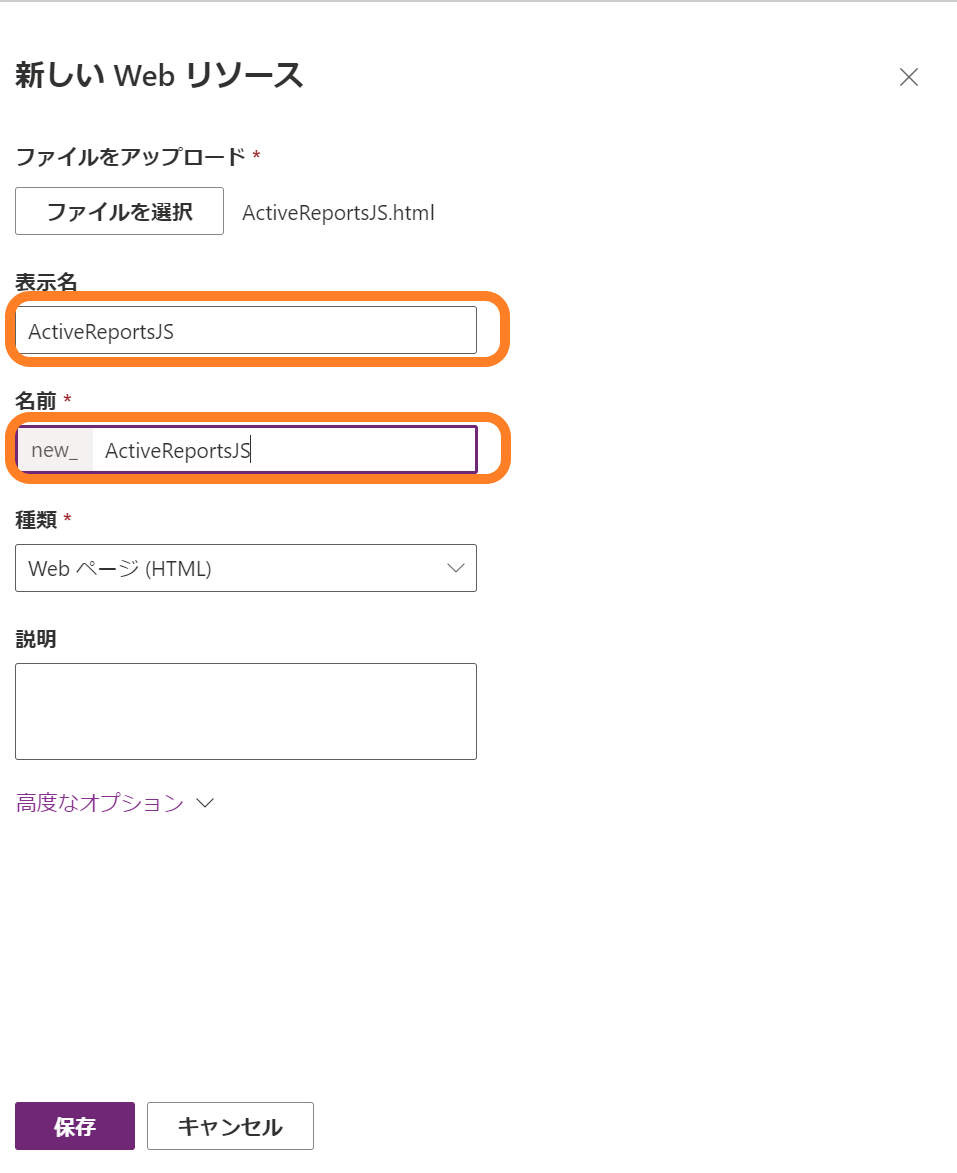The height and width of the screenshot is (1173, 957).
Task: Click the 新しい Web リソース heading
Action: [x=159, y=76]
